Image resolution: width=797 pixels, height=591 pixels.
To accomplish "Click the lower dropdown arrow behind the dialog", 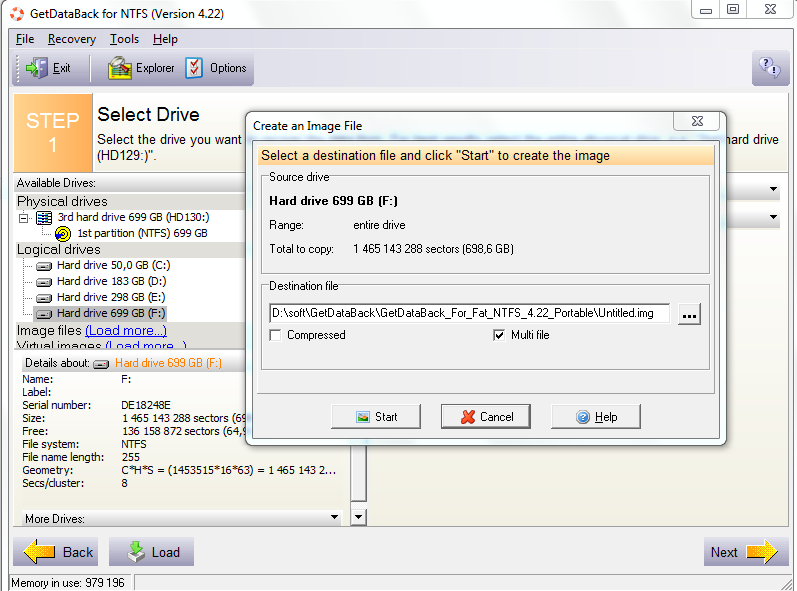I will coord(773,217).
